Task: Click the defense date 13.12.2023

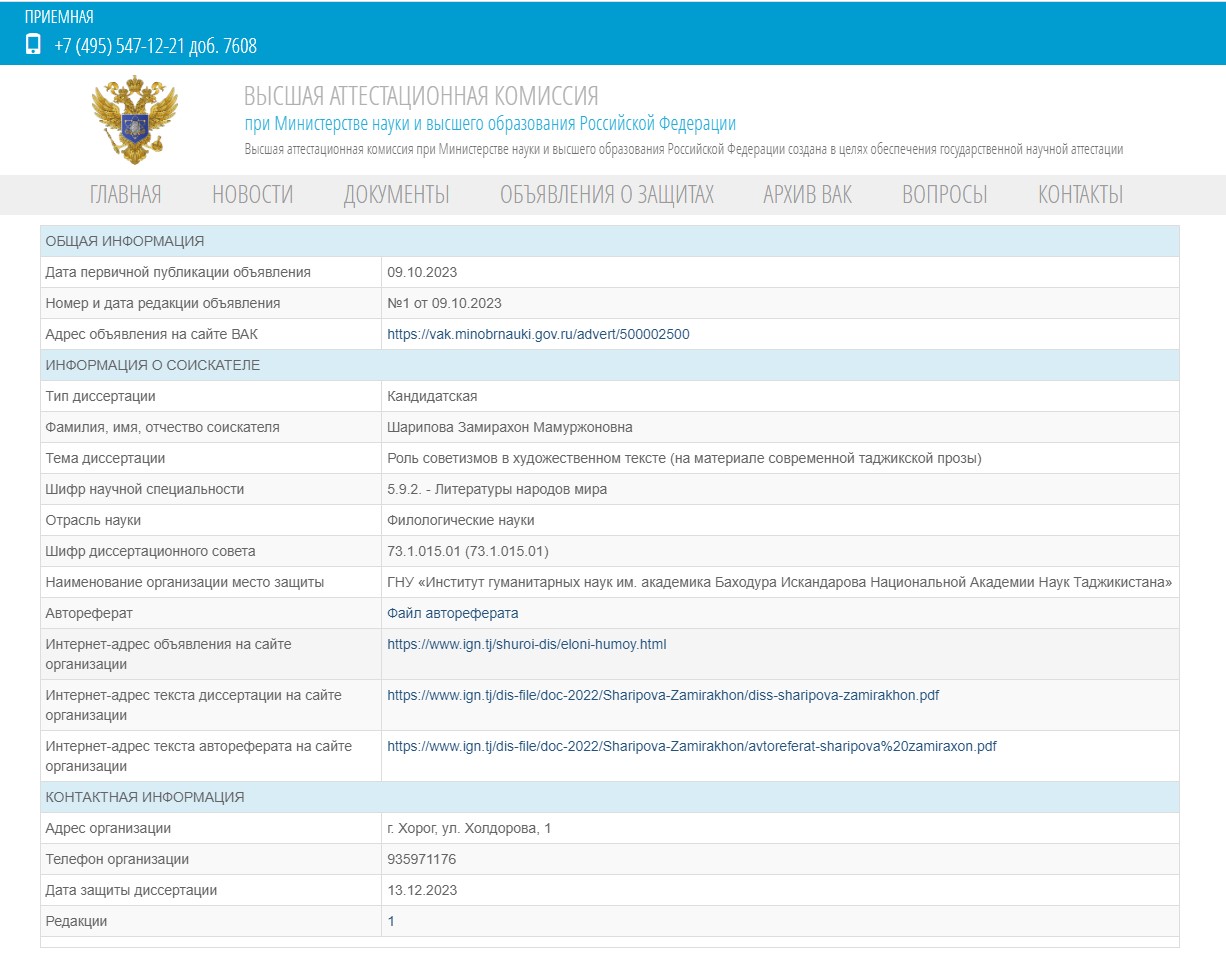Action: [x=422, y=890]
